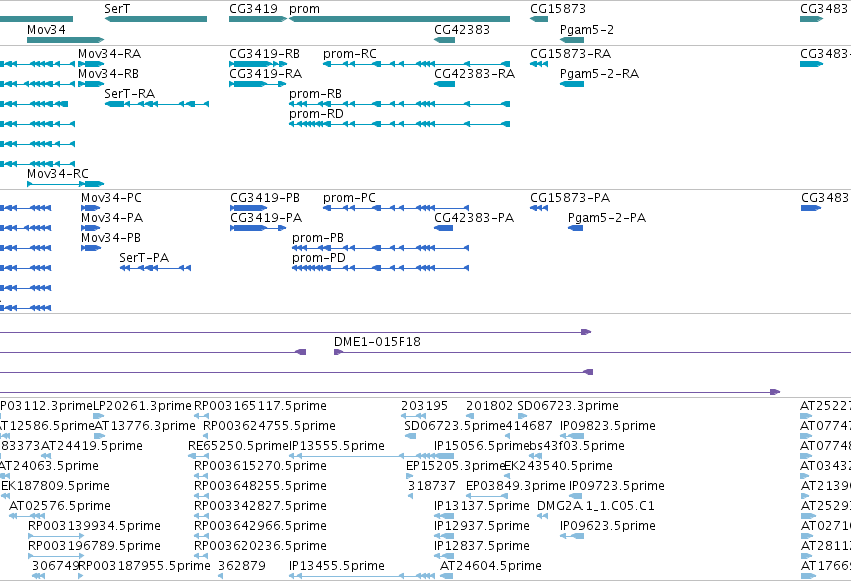Click transcript prom-RD
The width and height of the screenshot is (851, 581).
[399, 124]
